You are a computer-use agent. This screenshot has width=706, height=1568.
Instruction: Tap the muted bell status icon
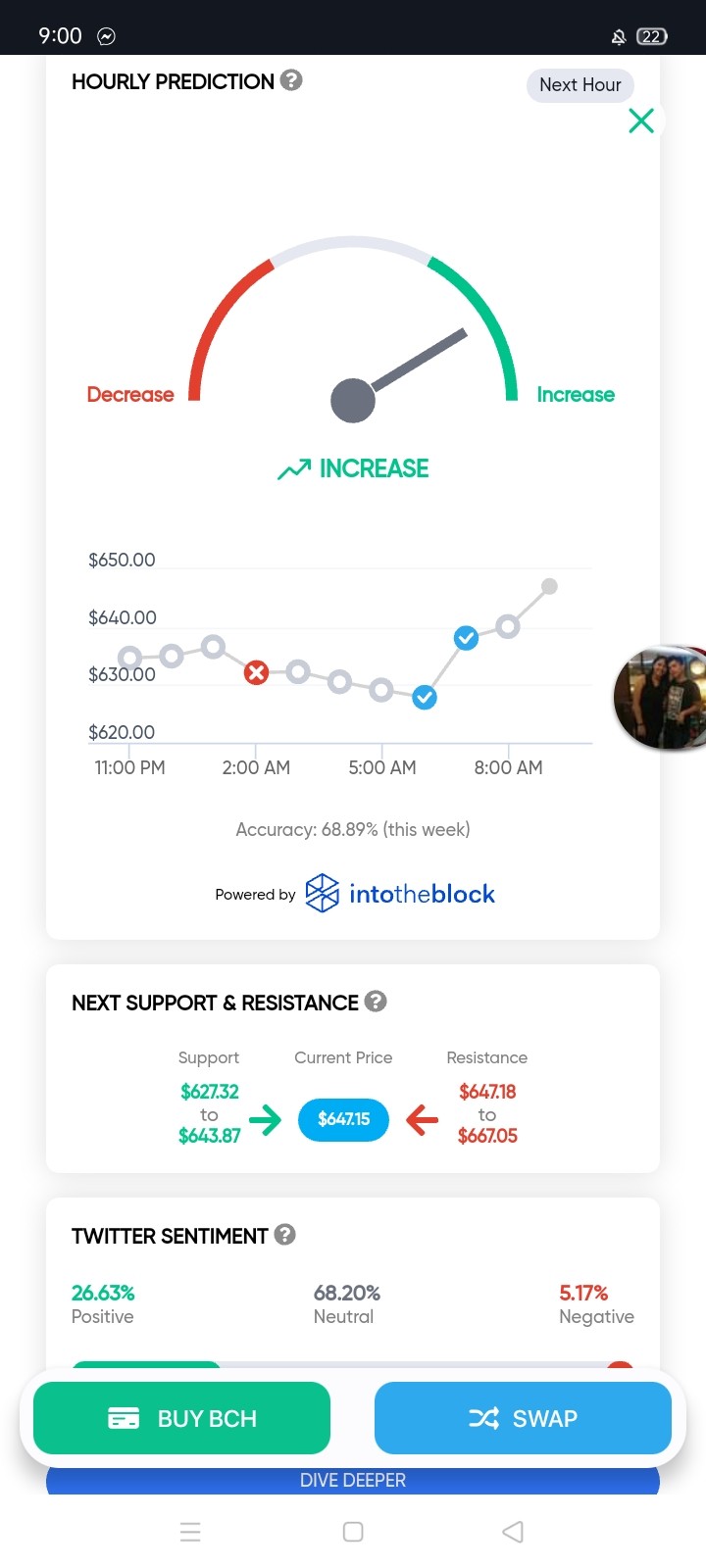[x=619, y=37]
